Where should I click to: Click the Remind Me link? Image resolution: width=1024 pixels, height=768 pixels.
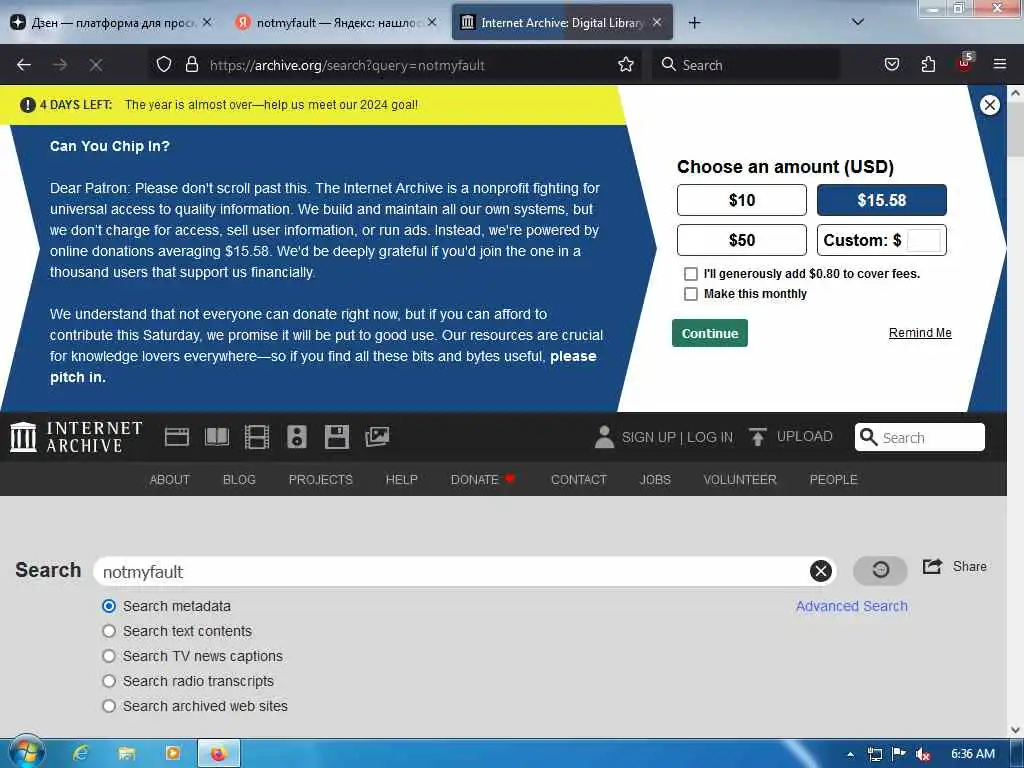920,332
